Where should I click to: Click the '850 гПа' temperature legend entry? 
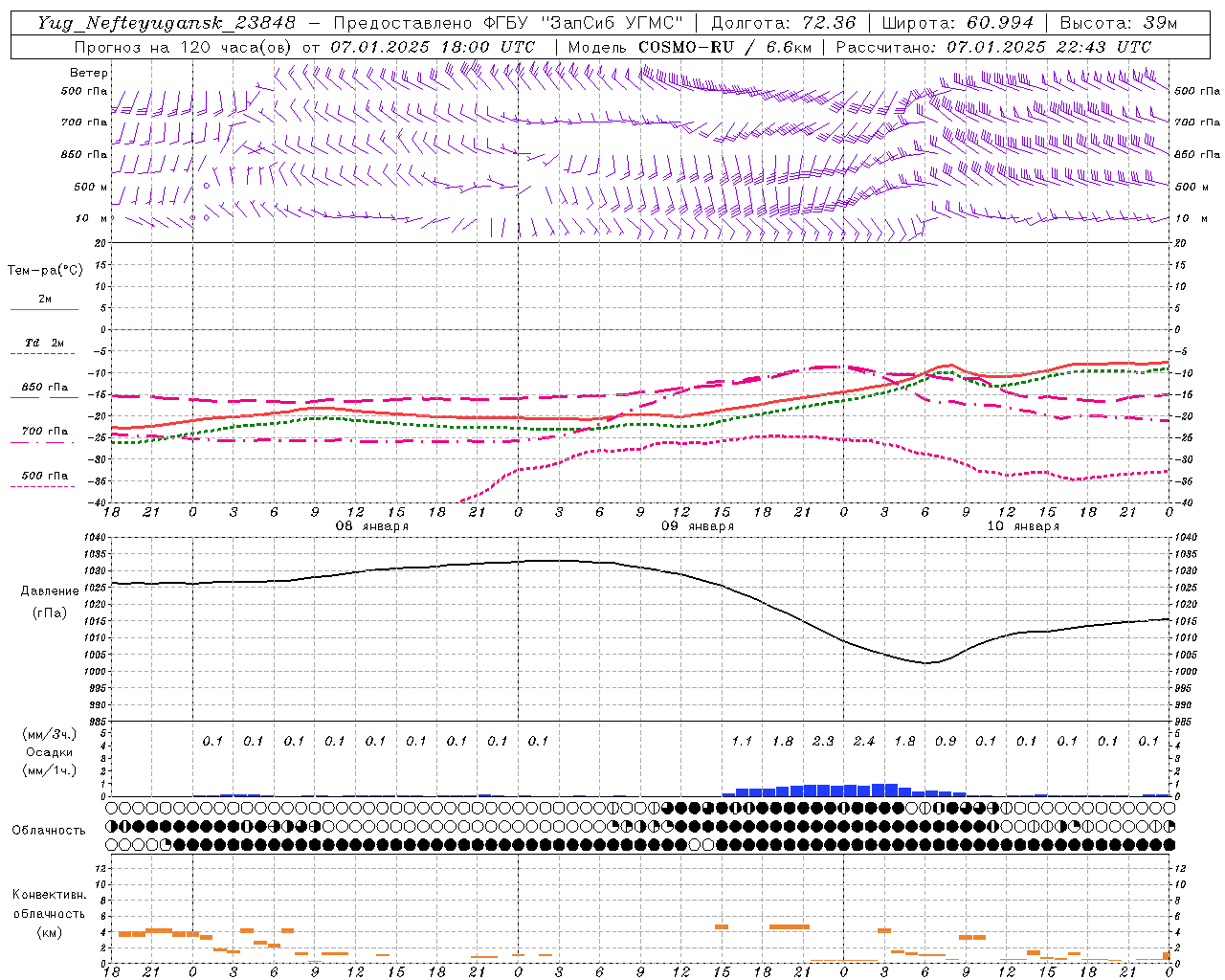45,388
